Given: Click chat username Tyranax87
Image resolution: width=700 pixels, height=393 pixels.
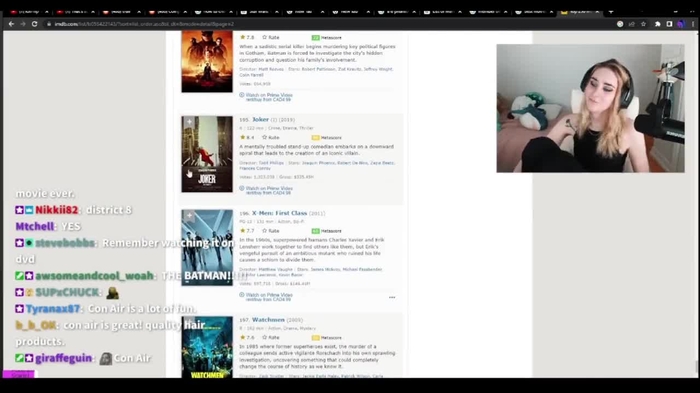Looking at the screenshot, I should [x=53, y=309].
